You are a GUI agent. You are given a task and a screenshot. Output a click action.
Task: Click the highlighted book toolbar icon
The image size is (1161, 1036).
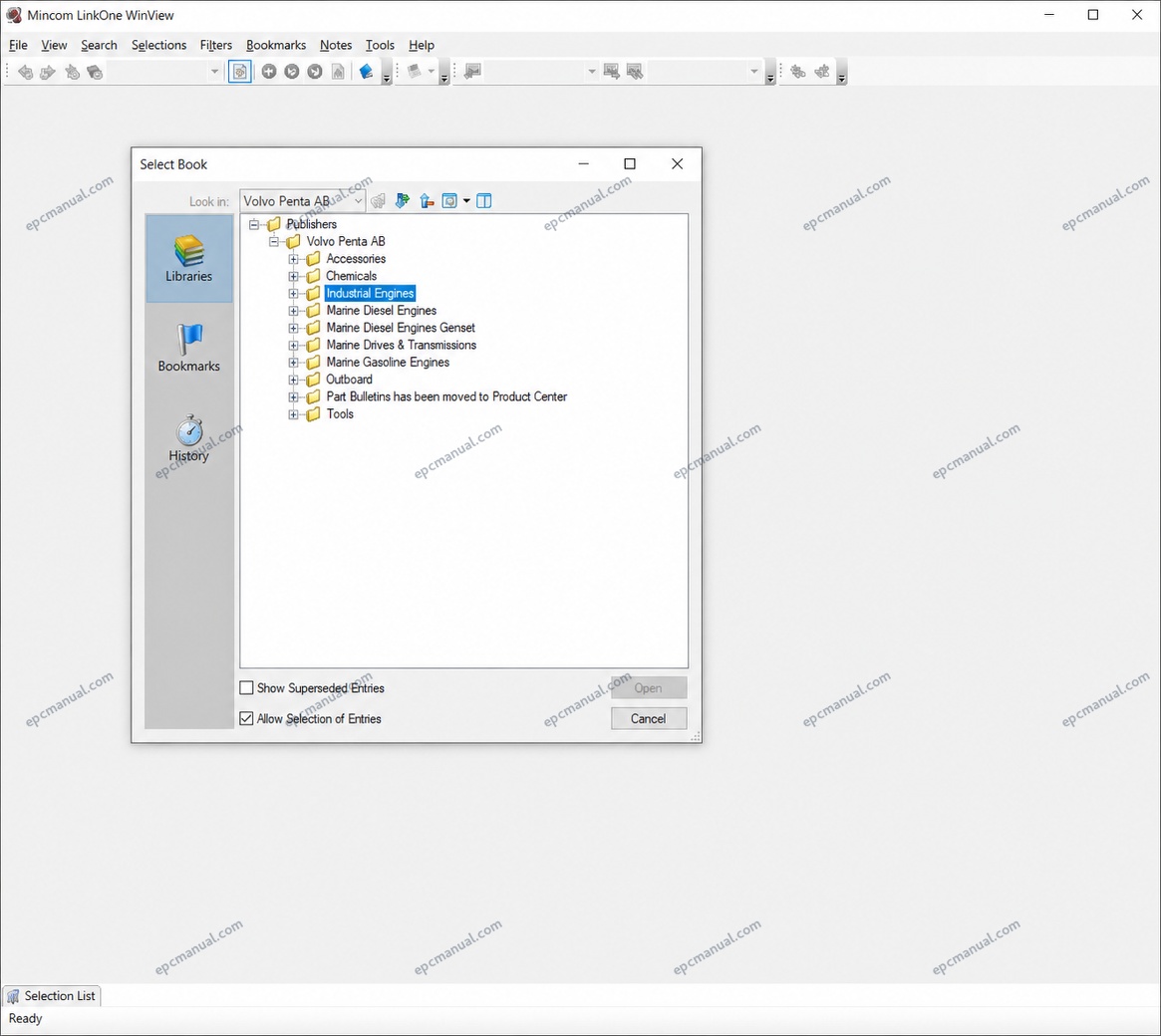[x=240, y=72]
